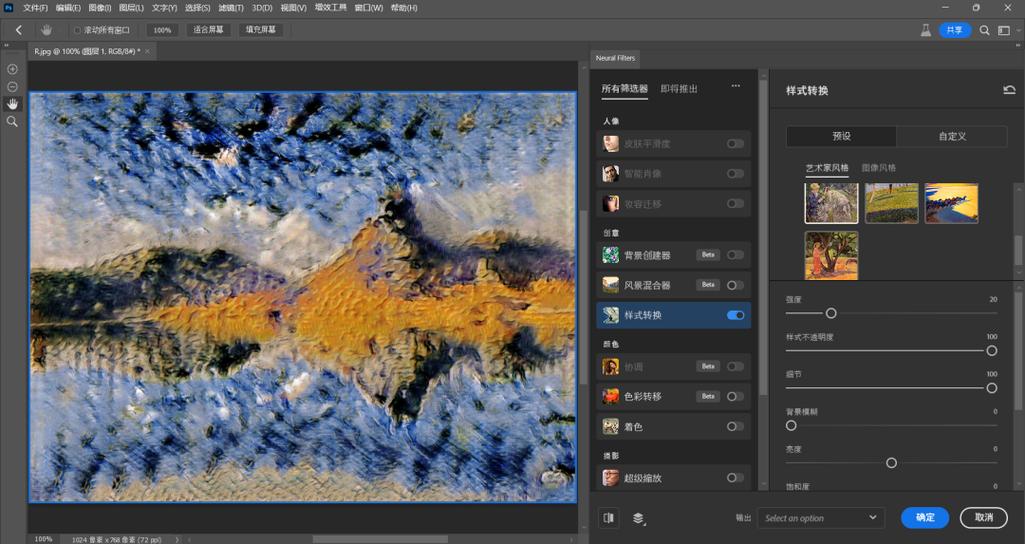Open the workspace layout dropdown icon
Viewport: 1025px width, 544px height.
[x=1004, y=30]
